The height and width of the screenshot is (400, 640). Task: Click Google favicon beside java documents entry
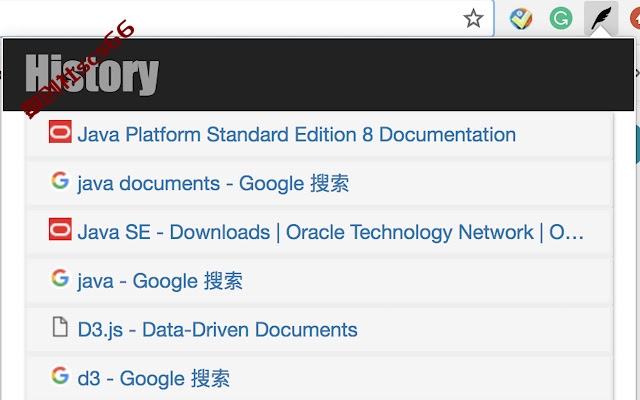60,180
